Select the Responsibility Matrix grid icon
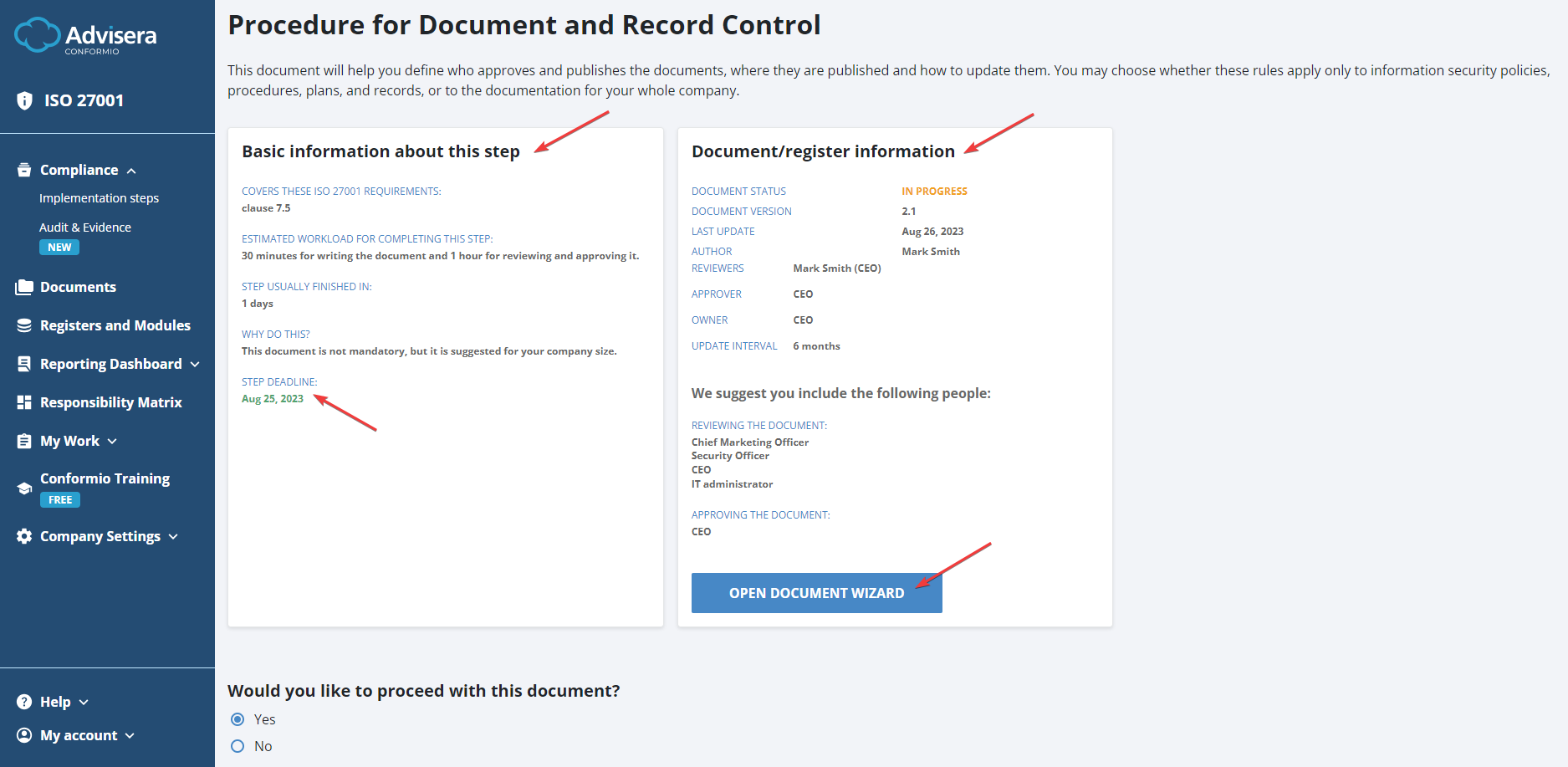This screenshot has height=767, width=1568. point(24,402)
